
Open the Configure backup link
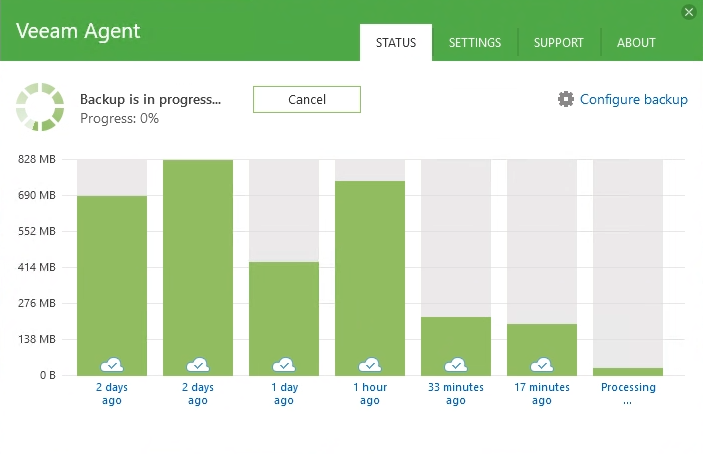[633, 99]
